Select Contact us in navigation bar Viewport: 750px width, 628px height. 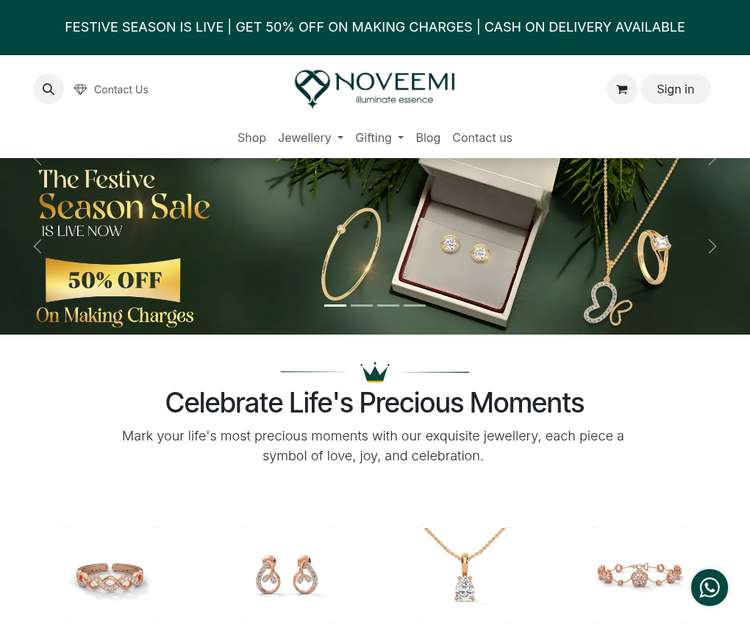click(482, 138)
